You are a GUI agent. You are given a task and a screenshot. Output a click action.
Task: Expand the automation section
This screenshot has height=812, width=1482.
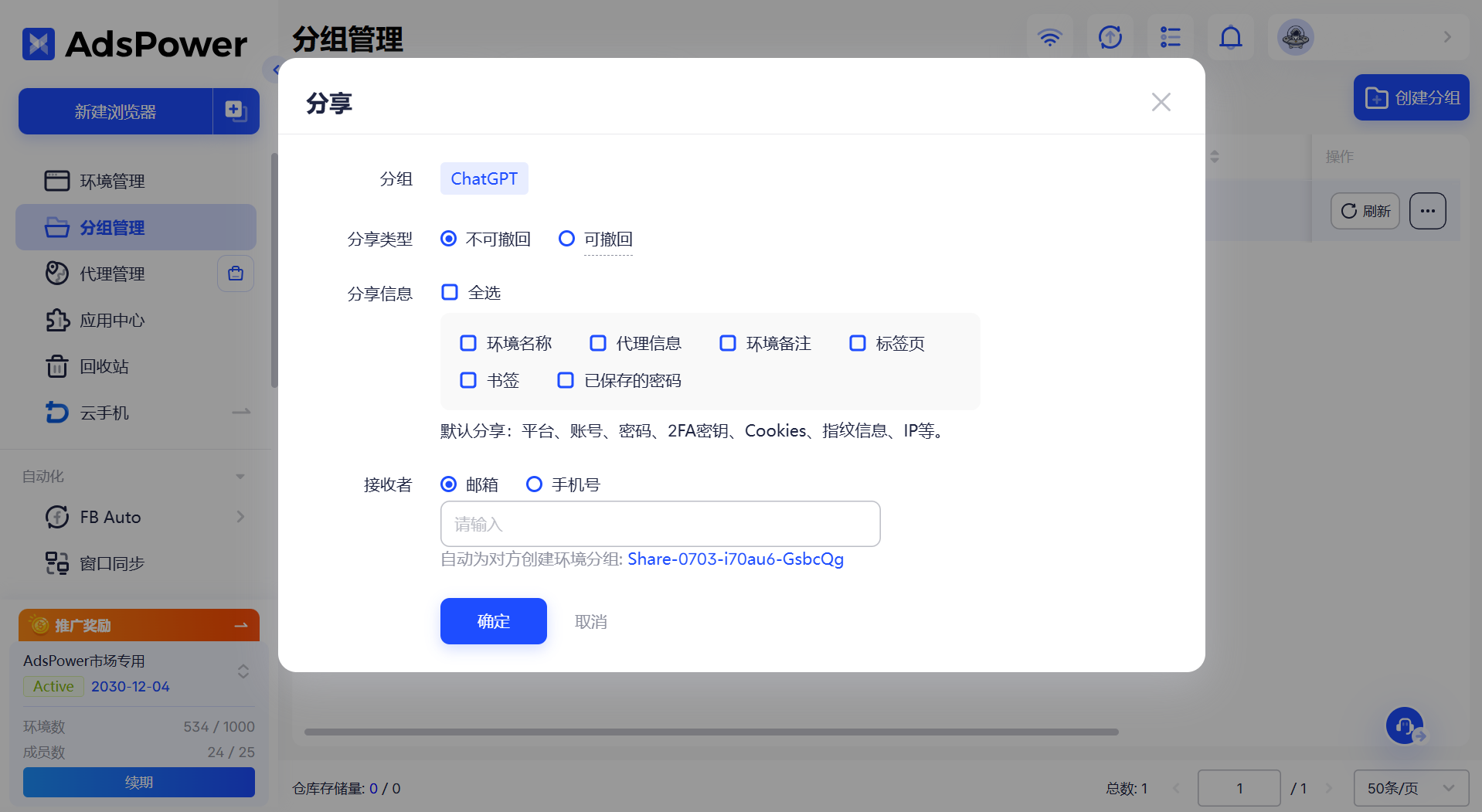[x=240, y=477]
